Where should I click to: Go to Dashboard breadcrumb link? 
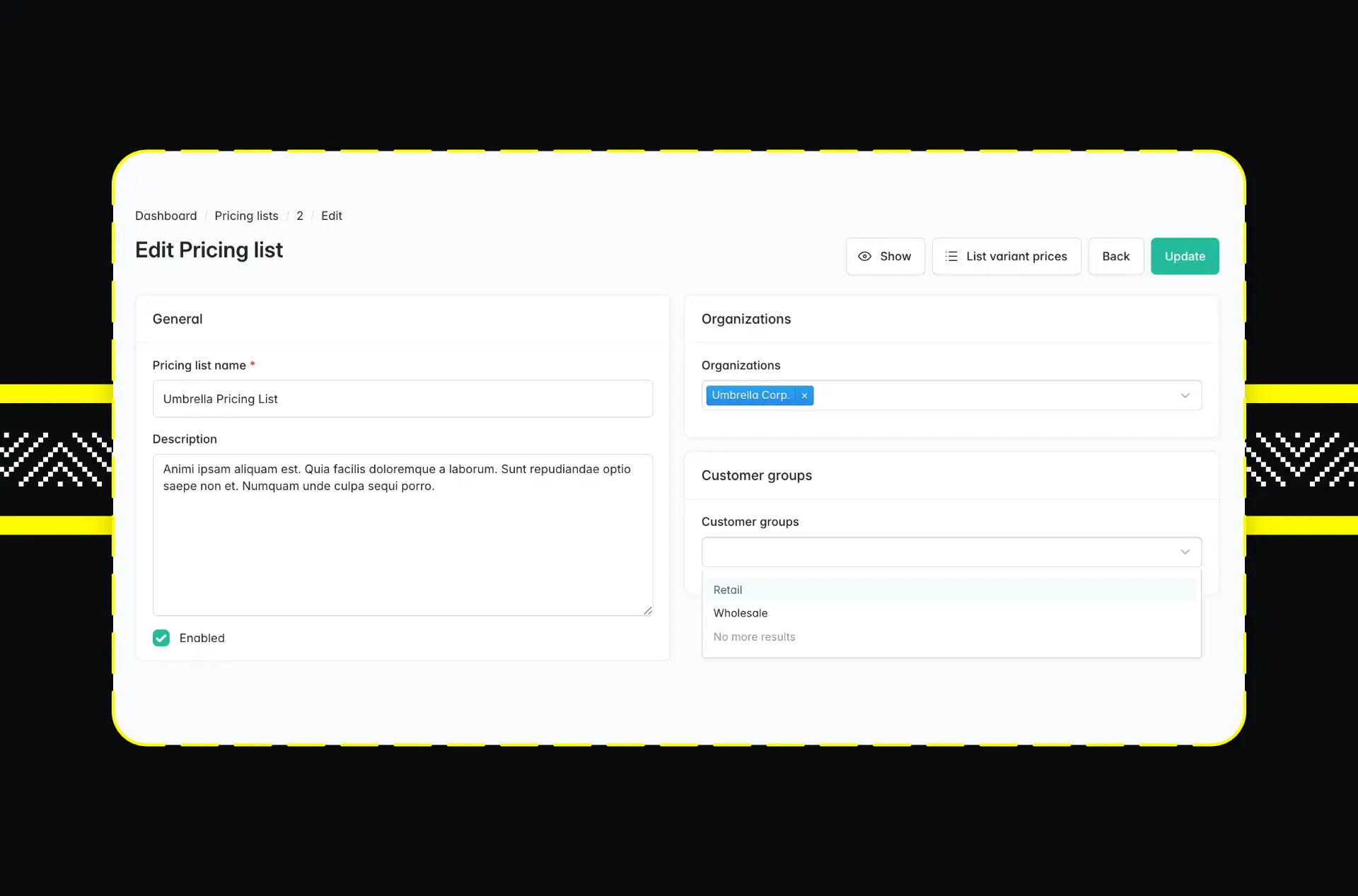[166, 216]
